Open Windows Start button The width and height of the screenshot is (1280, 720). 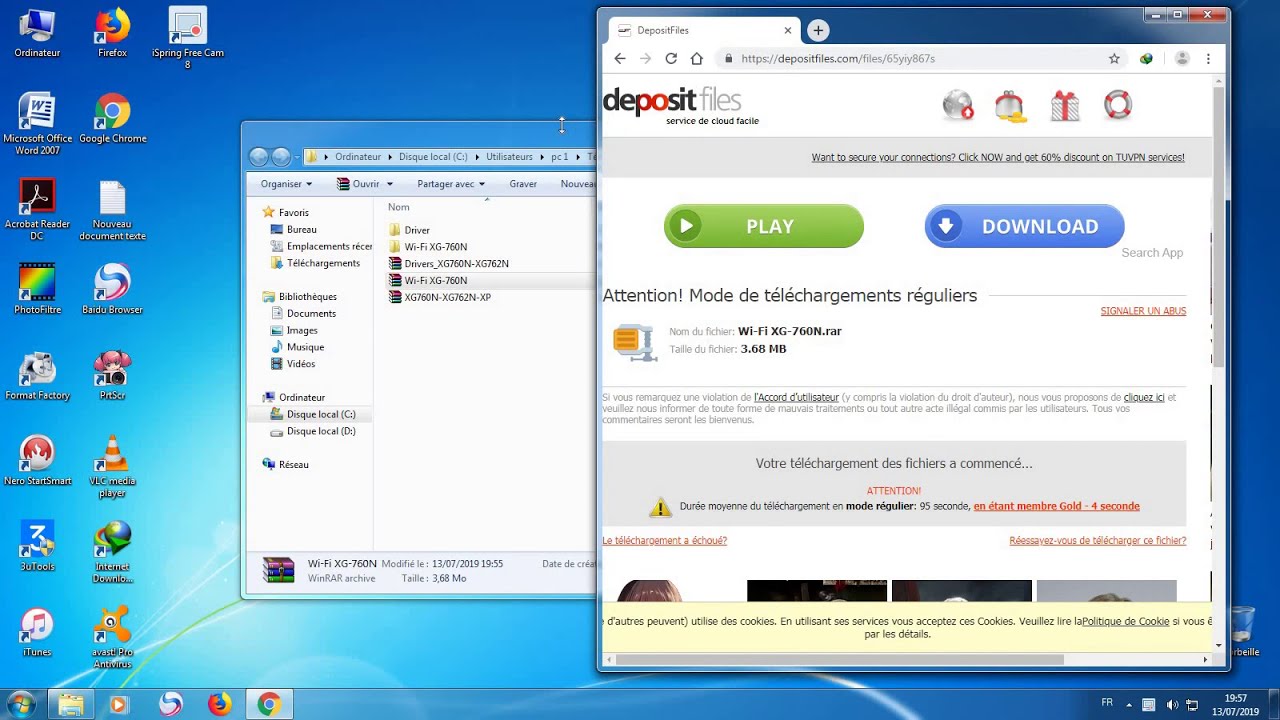(x=21, y=704)
